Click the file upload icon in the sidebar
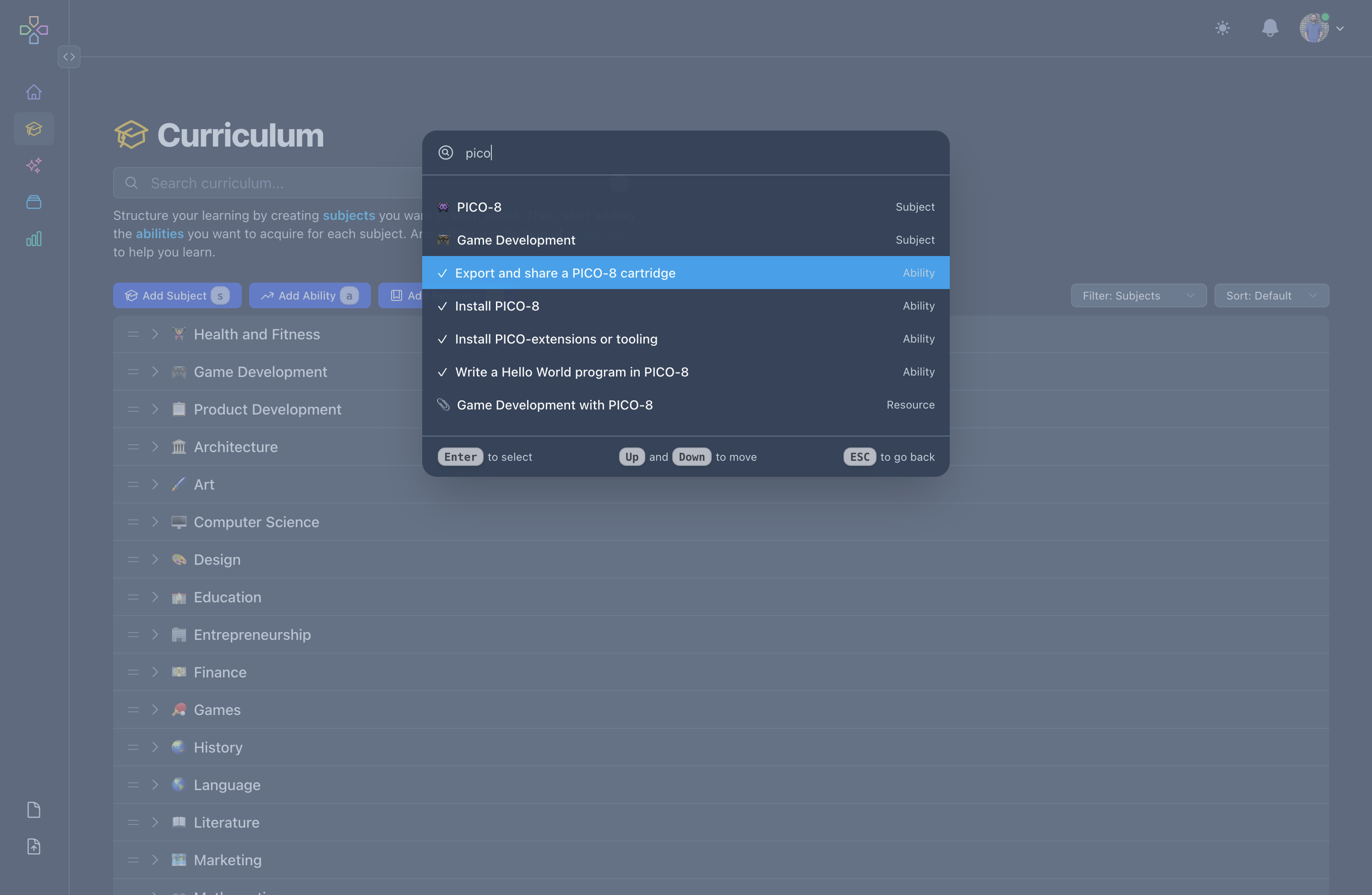 33,846
